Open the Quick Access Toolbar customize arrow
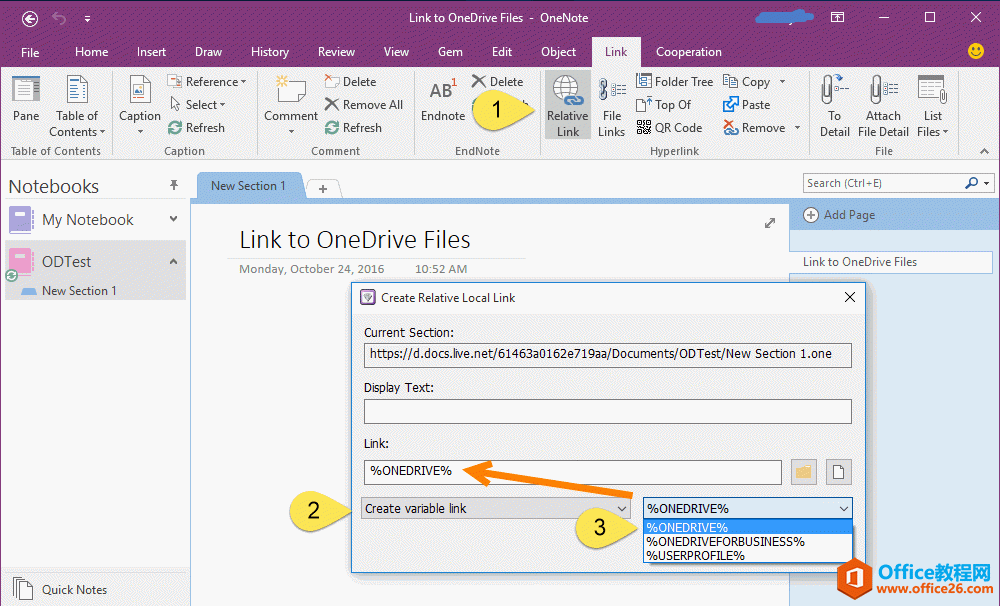Image resolution: width=1000 pixels, height=606 pixels. (87, 19)
